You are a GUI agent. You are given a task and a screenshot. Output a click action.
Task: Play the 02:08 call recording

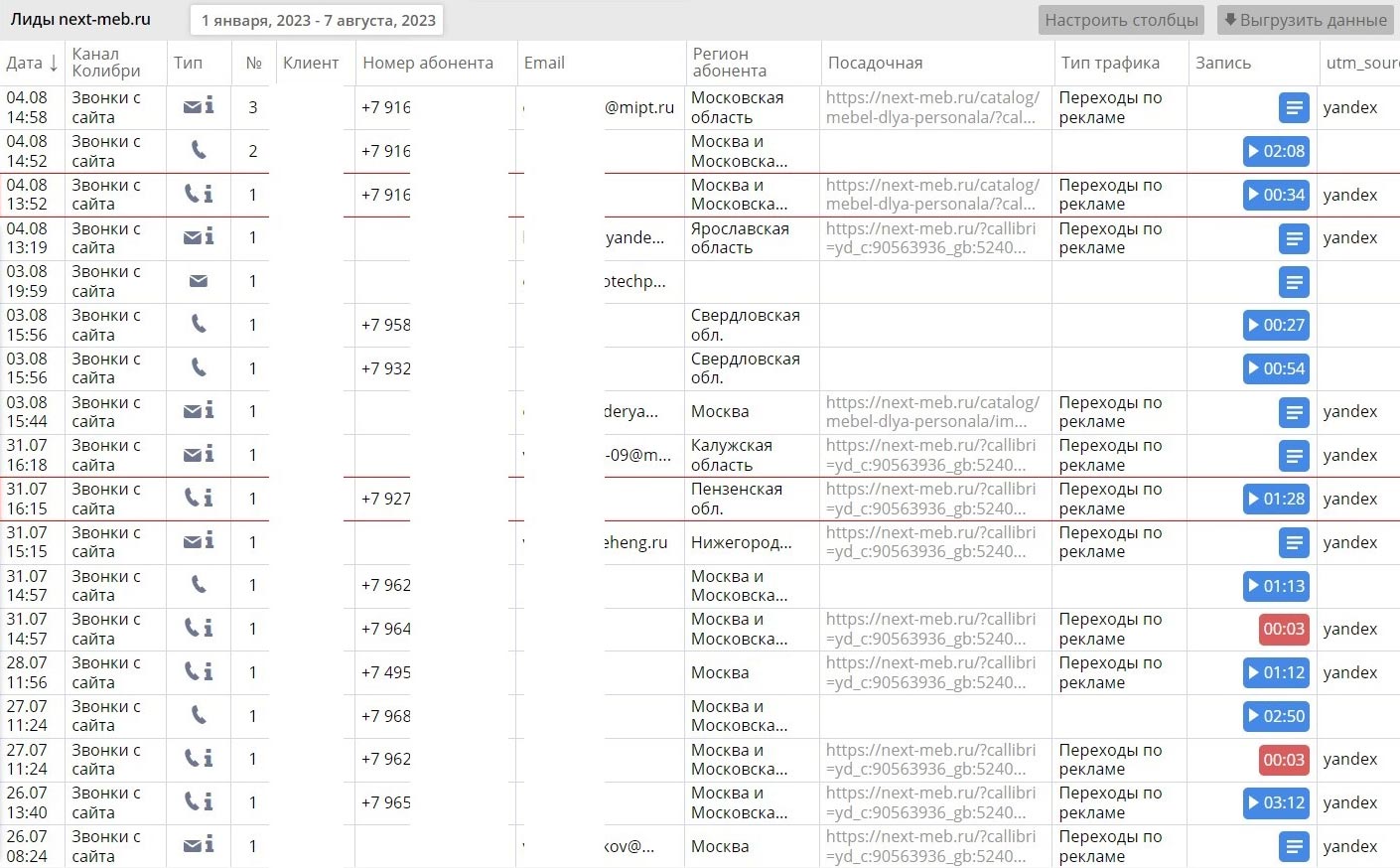[x=1276, y=151]
